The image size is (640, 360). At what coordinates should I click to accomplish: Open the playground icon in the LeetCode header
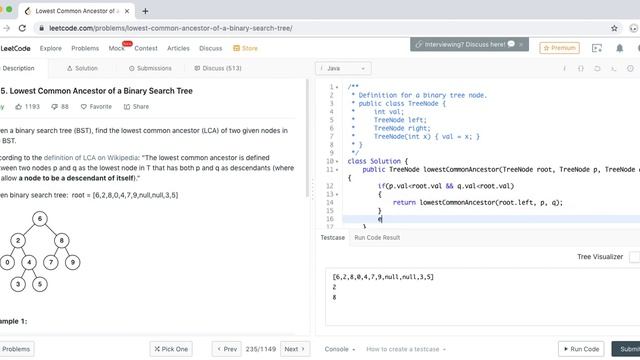[x=597, y=48]
